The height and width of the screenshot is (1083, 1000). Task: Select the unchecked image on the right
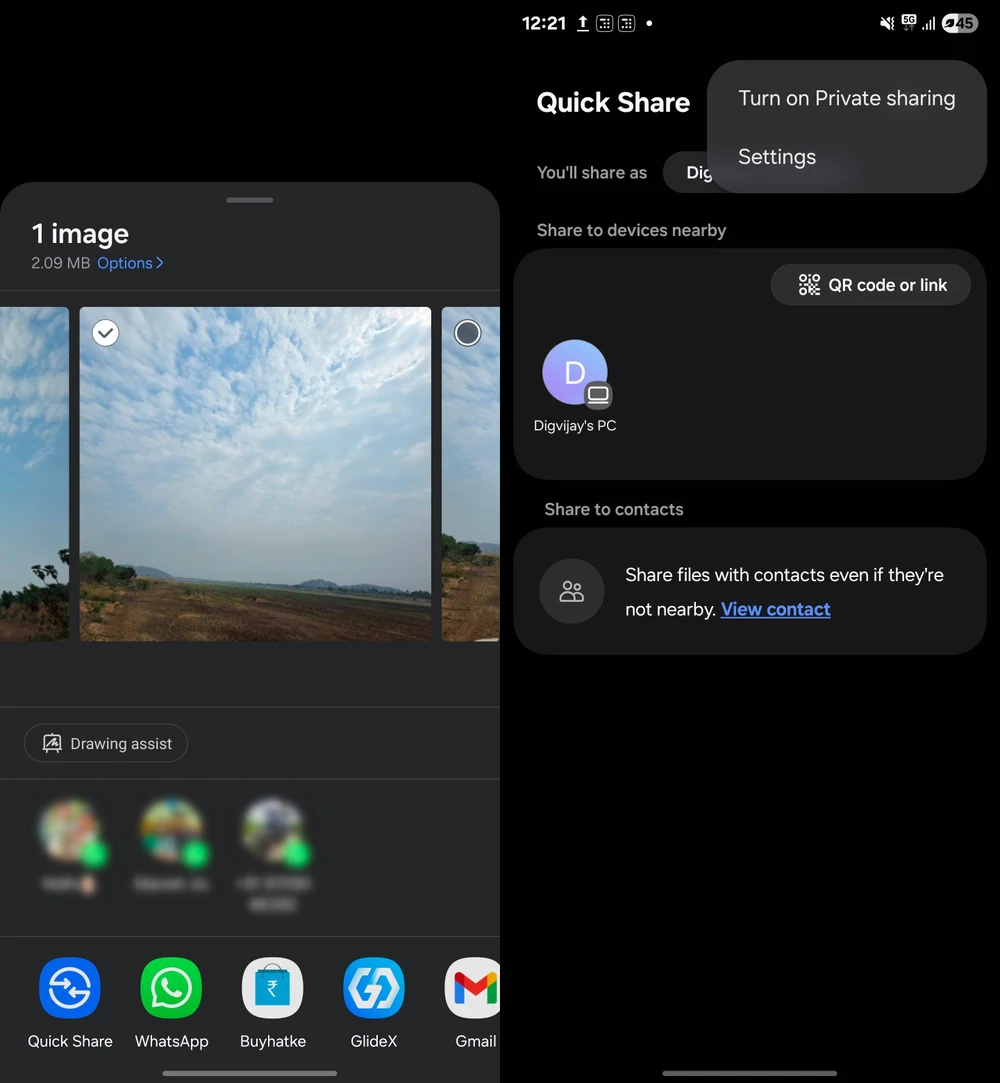click(x=467, y=333)
